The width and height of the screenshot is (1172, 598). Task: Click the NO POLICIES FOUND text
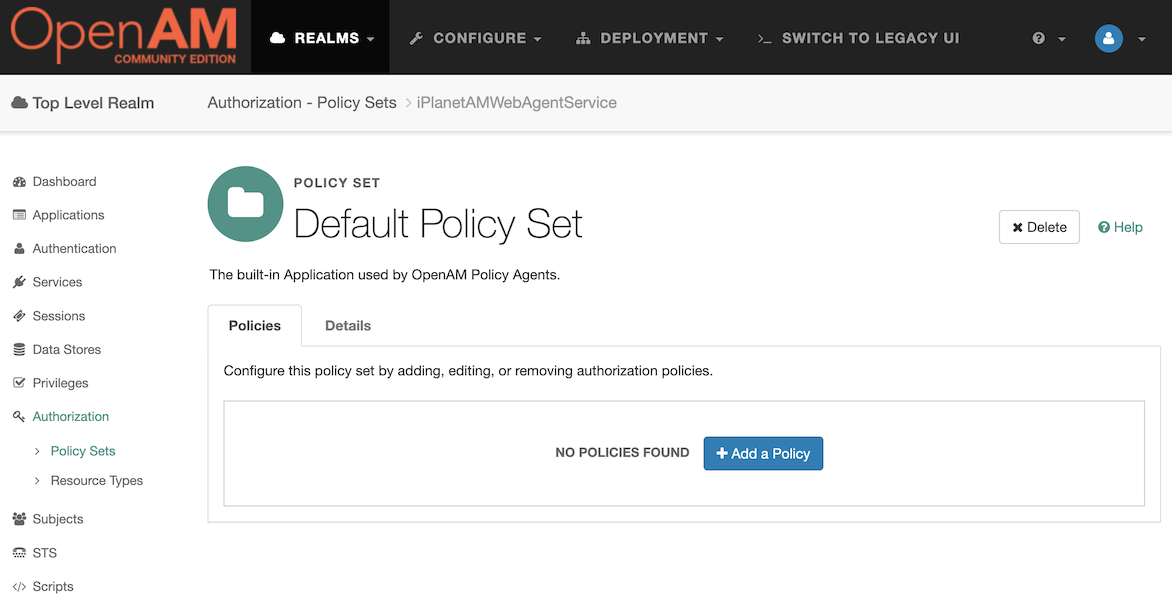point(622,452)
